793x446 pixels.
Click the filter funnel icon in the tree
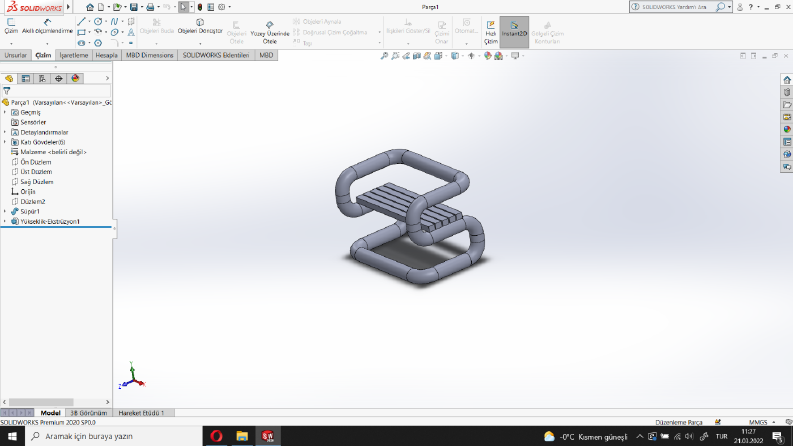click(x=7, y=91)
